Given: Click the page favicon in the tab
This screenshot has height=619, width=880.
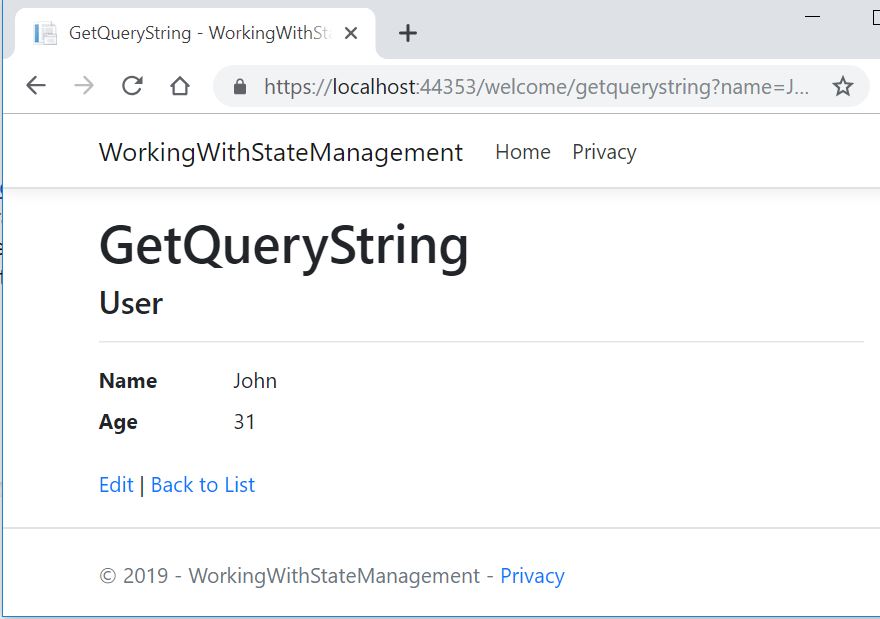Looking at the screenshot, I should [x=45, y=33].
